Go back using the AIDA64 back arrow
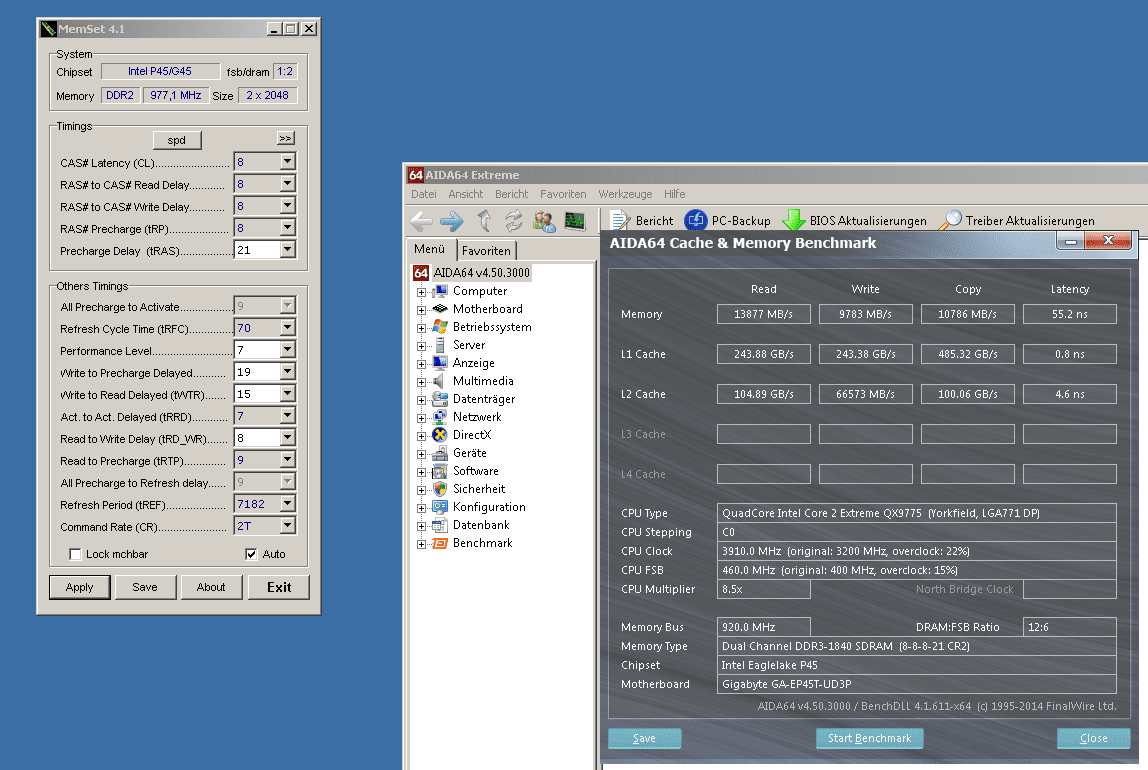Image resolution: width=1148 pixels, height=770 pixels. point(420,221)
